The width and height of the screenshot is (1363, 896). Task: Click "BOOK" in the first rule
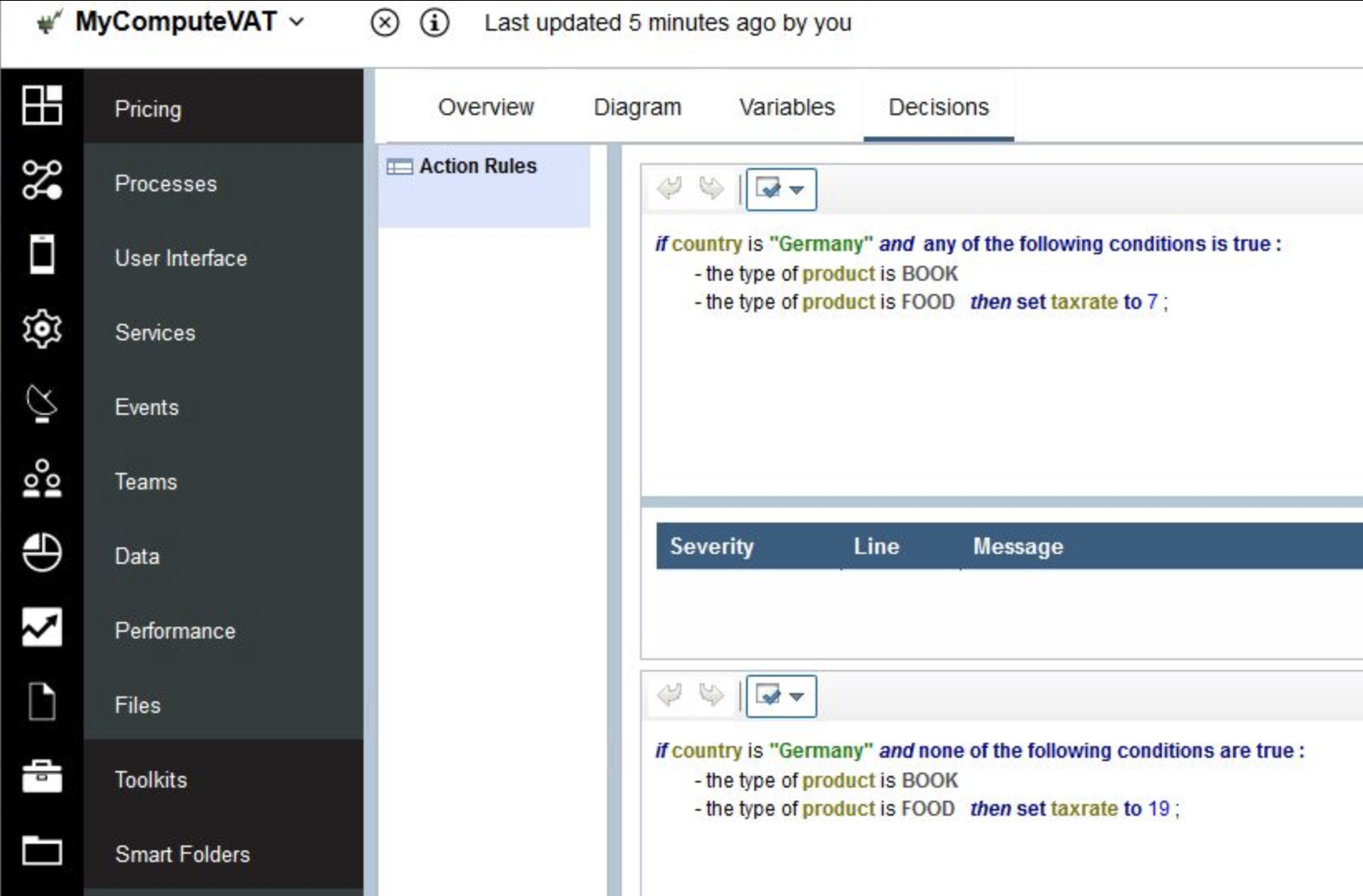[929, 273]
